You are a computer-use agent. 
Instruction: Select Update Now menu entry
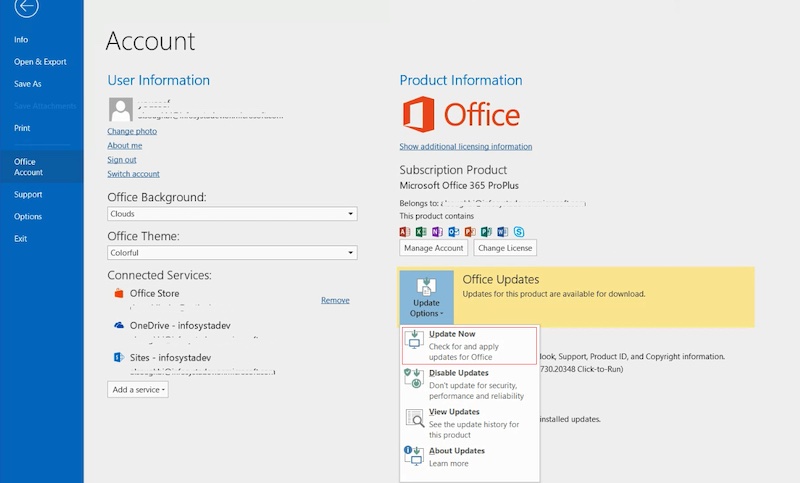coord(469,345)
